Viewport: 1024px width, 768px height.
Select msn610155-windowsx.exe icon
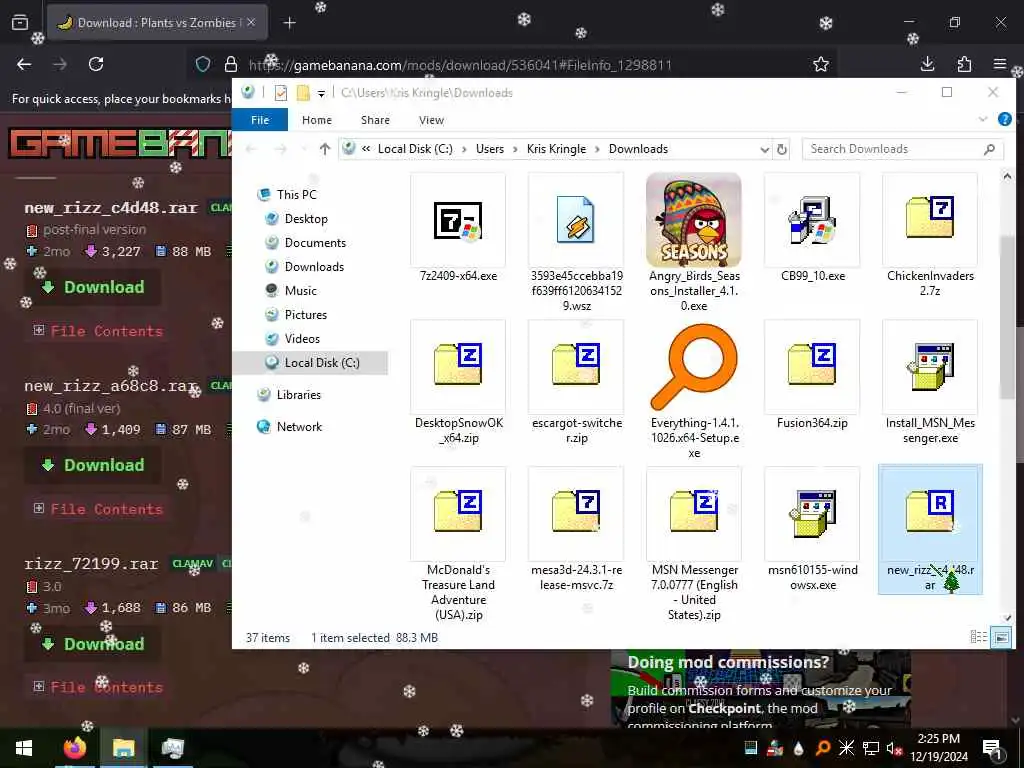(x=812, y=514)
